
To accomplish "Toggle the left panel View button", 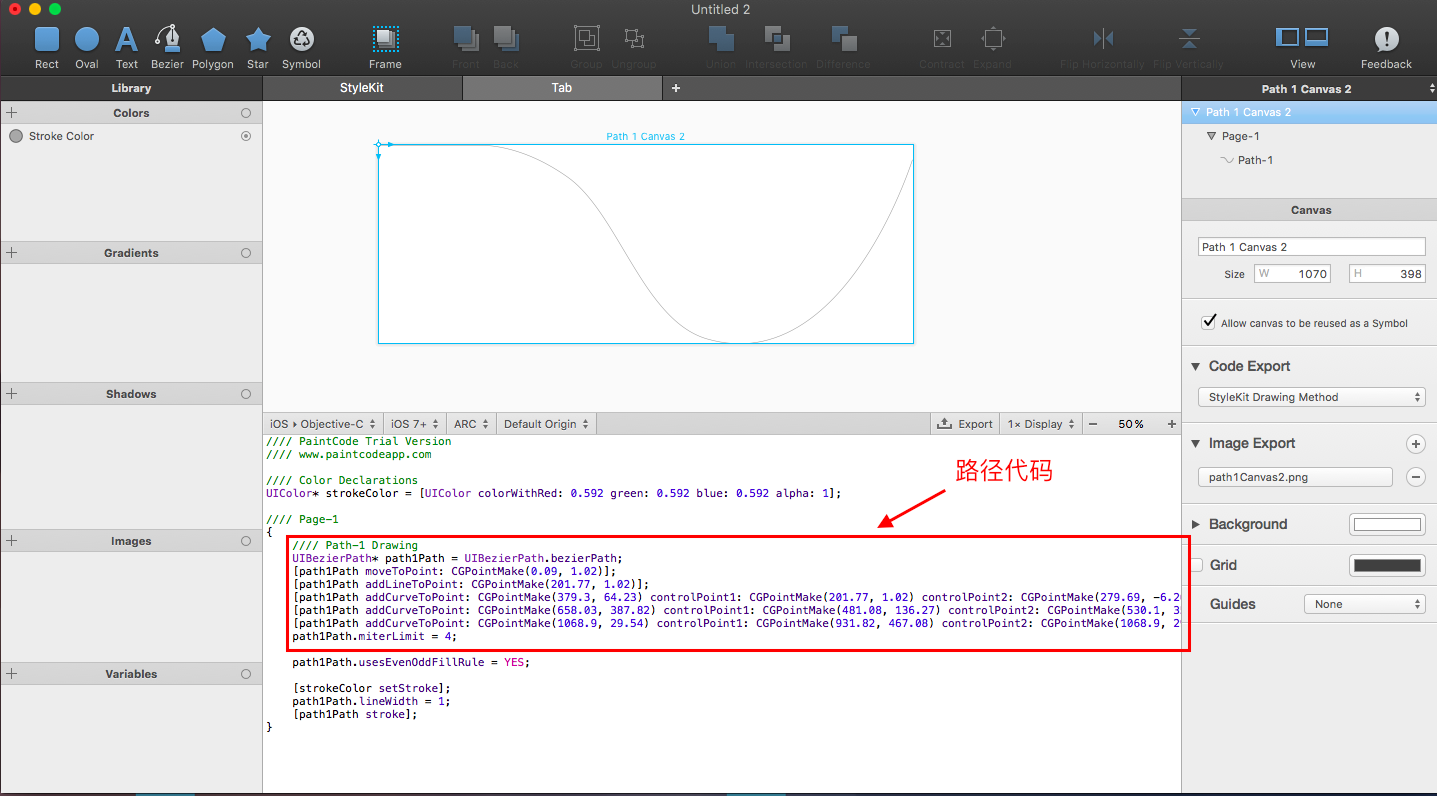I will tap(1288, 37).
